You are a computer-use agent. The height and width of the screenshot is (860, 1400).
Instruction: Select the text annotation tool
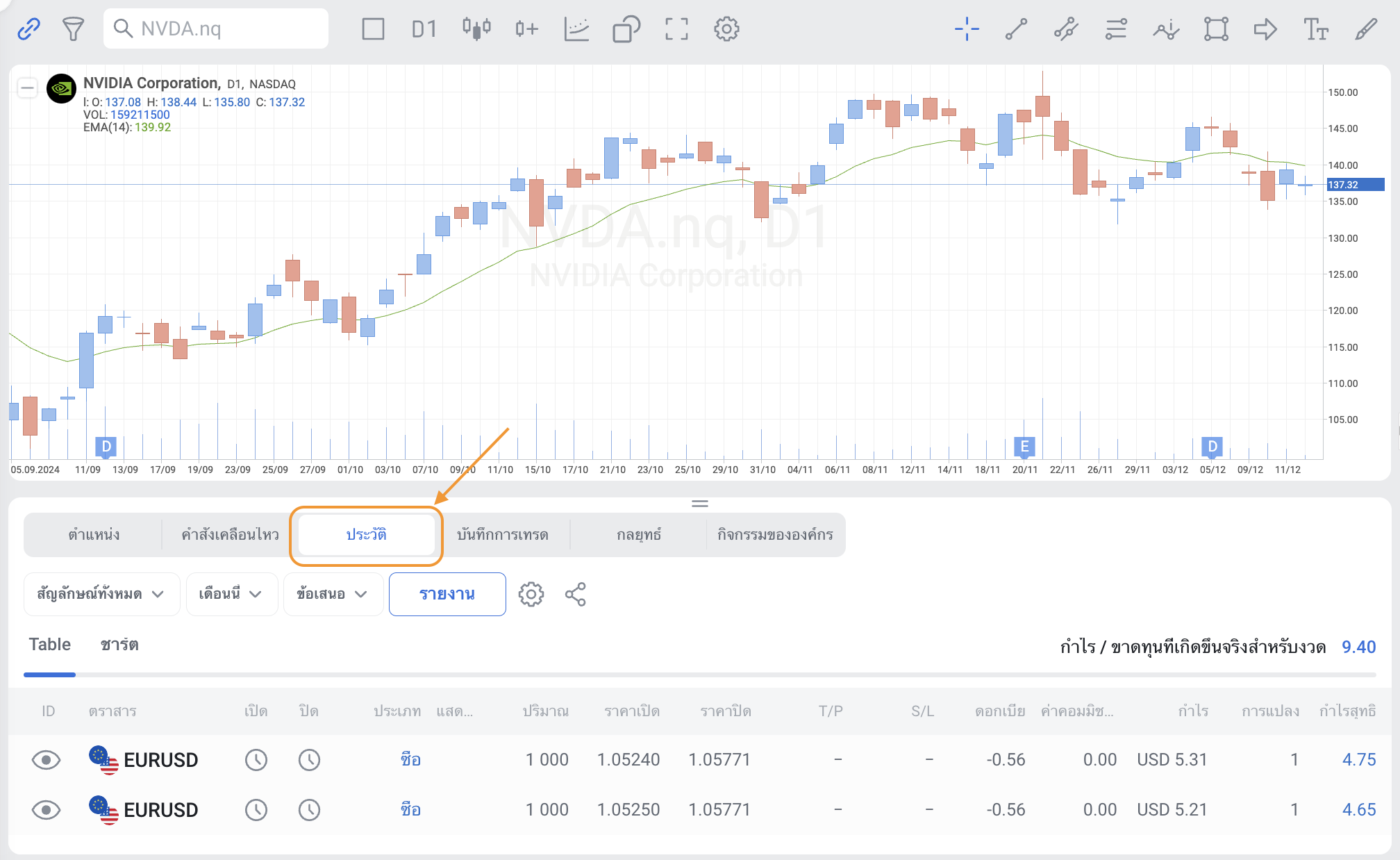pyautogui.click(x=1315, y=29)
